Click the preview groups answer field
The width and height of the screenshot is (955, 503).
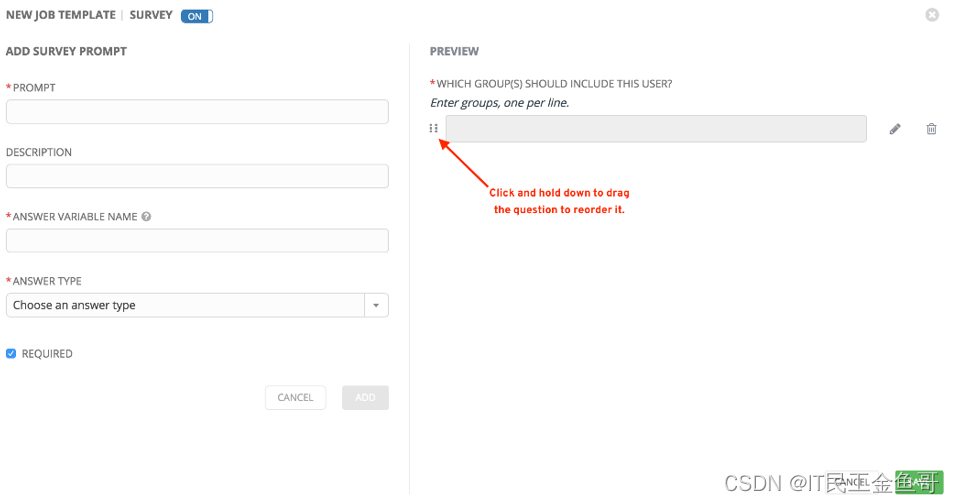[656, 128]
